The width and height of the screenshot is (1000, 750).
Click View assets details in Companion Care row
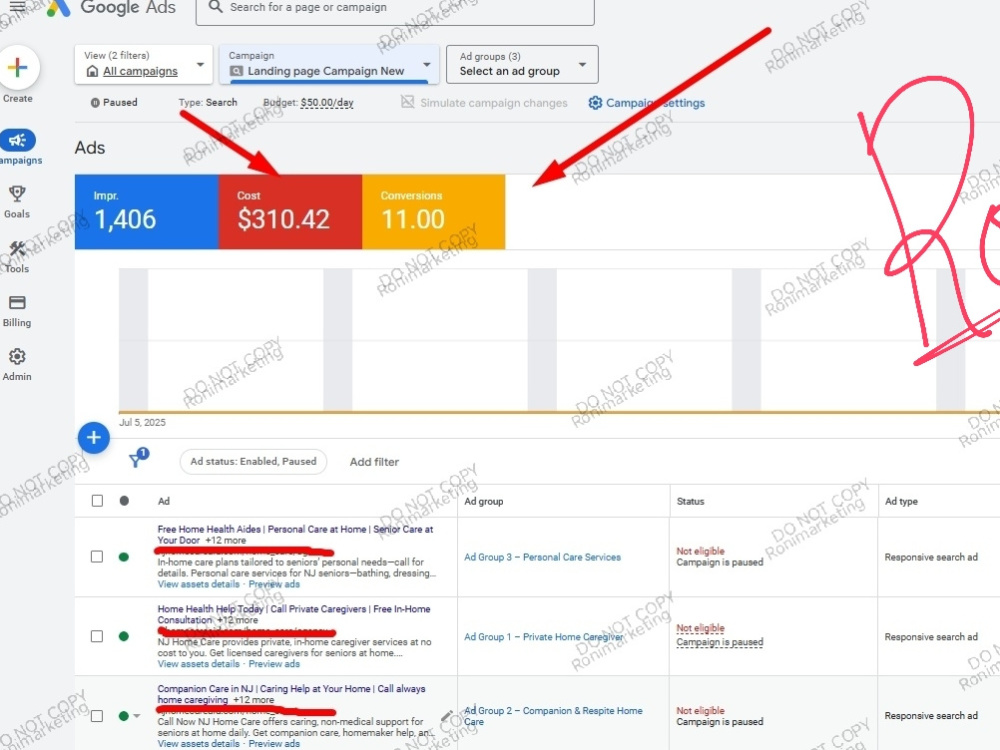point(199,744)
